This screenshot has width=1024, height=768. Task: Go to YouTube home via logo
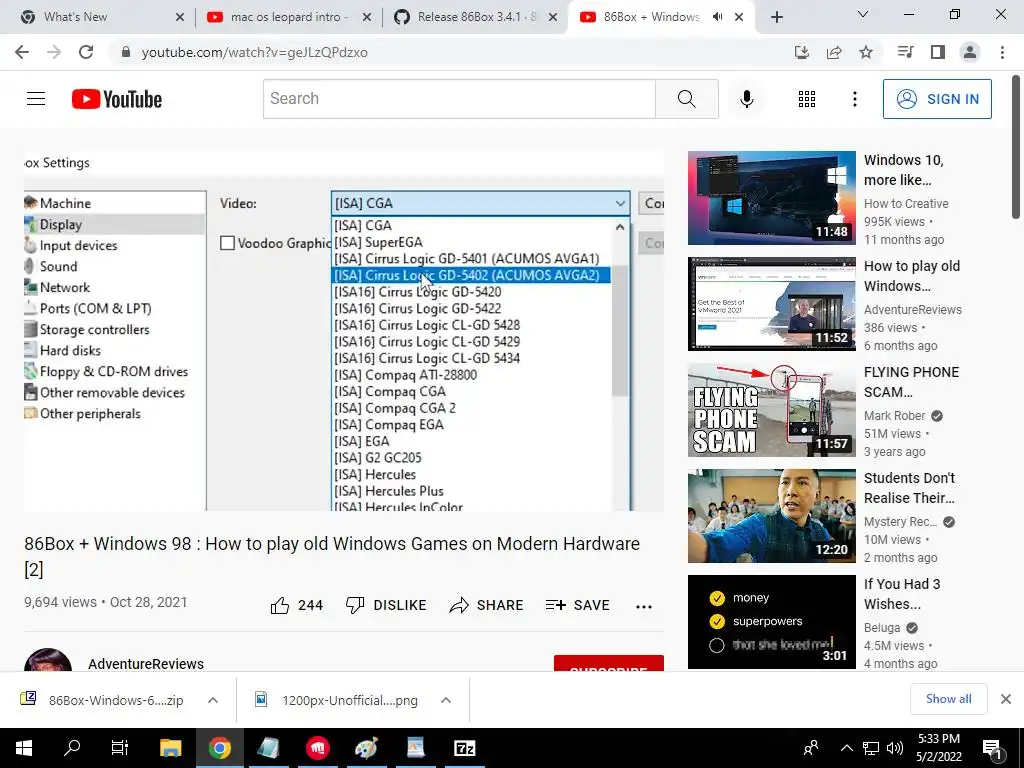point(117,99)
